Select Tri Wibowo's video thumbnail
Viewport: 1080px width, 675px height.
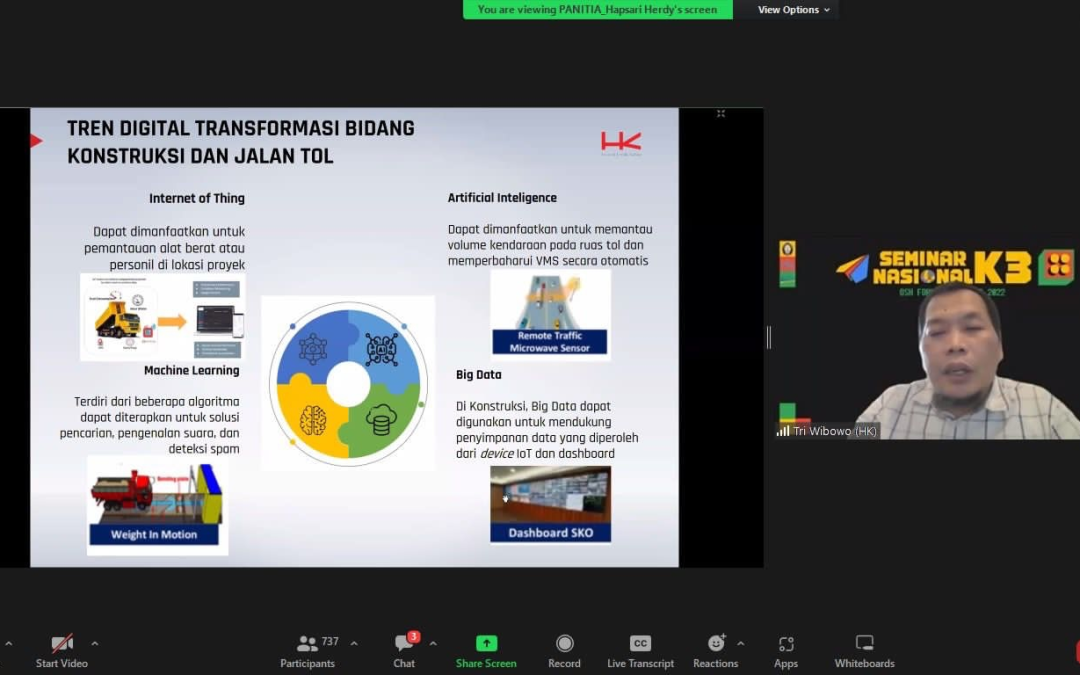928,340
